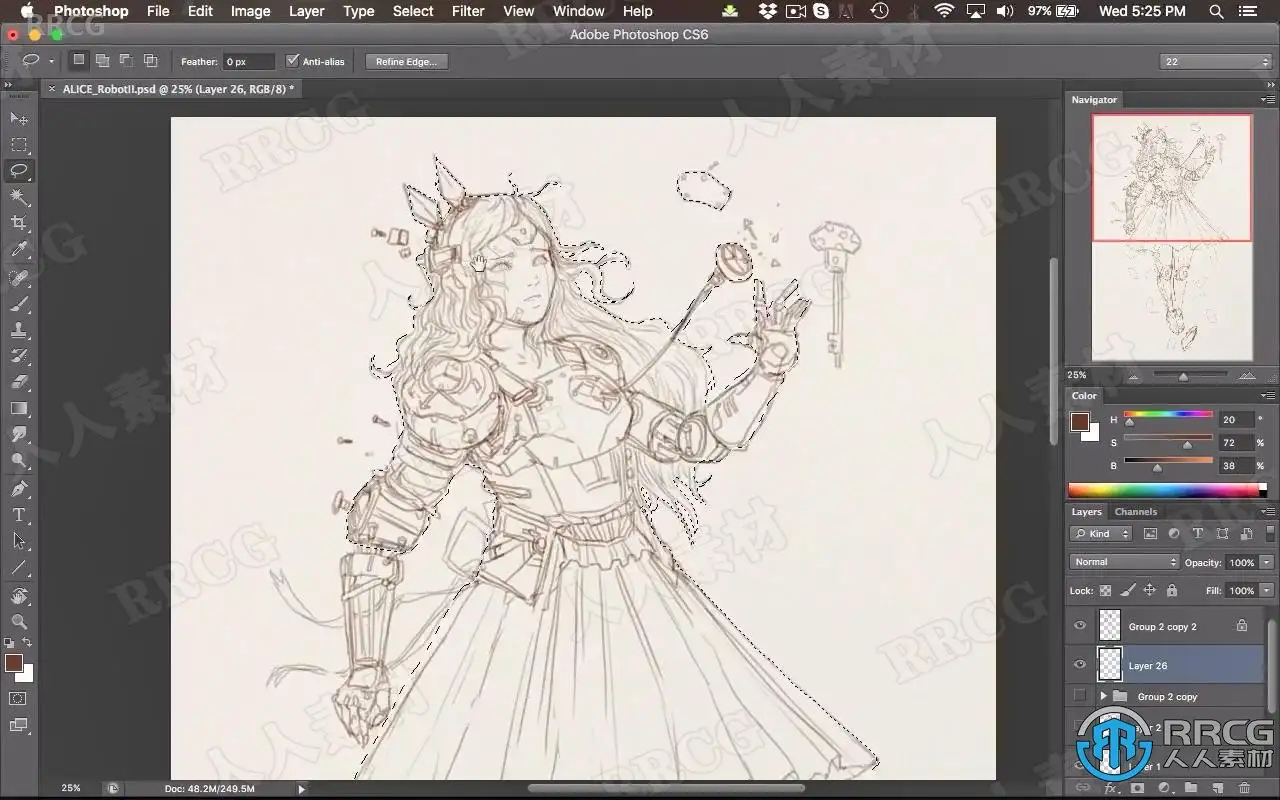Filter for pixel layers
This screenshot has height=800, width=1280.
[x=1150, y=534]
